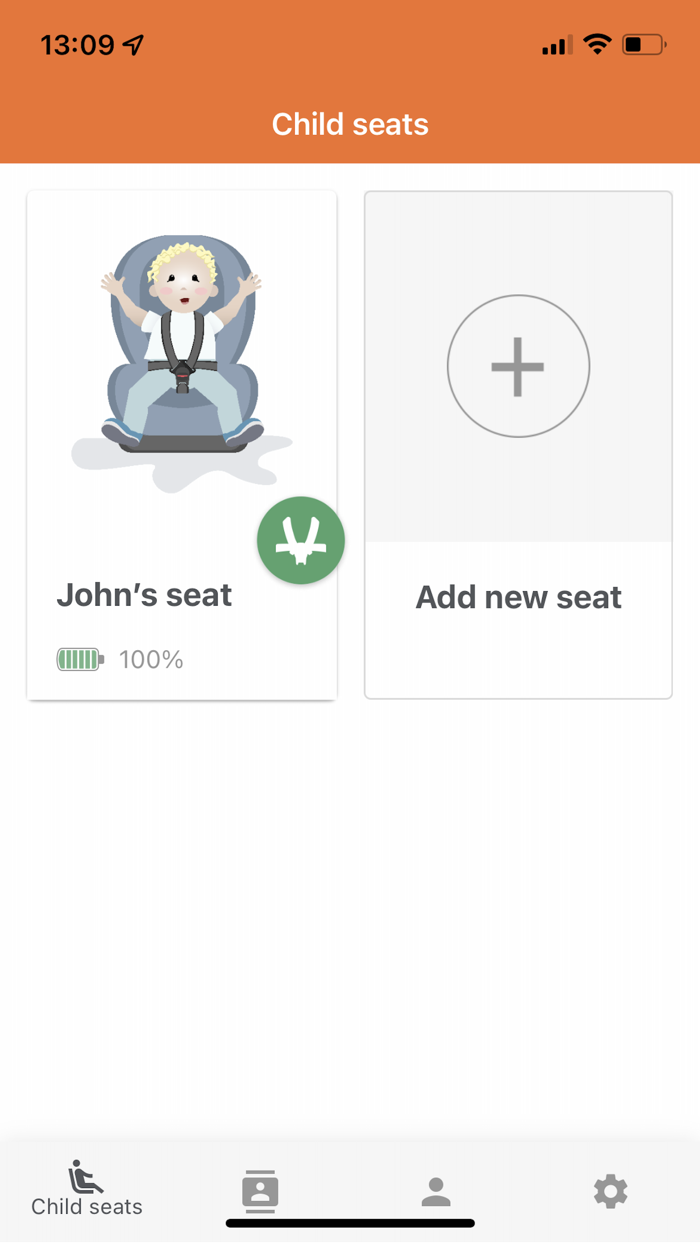Click the Add new seat label
The height and width of the screenshot is (1244, 700).
(518, 597)
